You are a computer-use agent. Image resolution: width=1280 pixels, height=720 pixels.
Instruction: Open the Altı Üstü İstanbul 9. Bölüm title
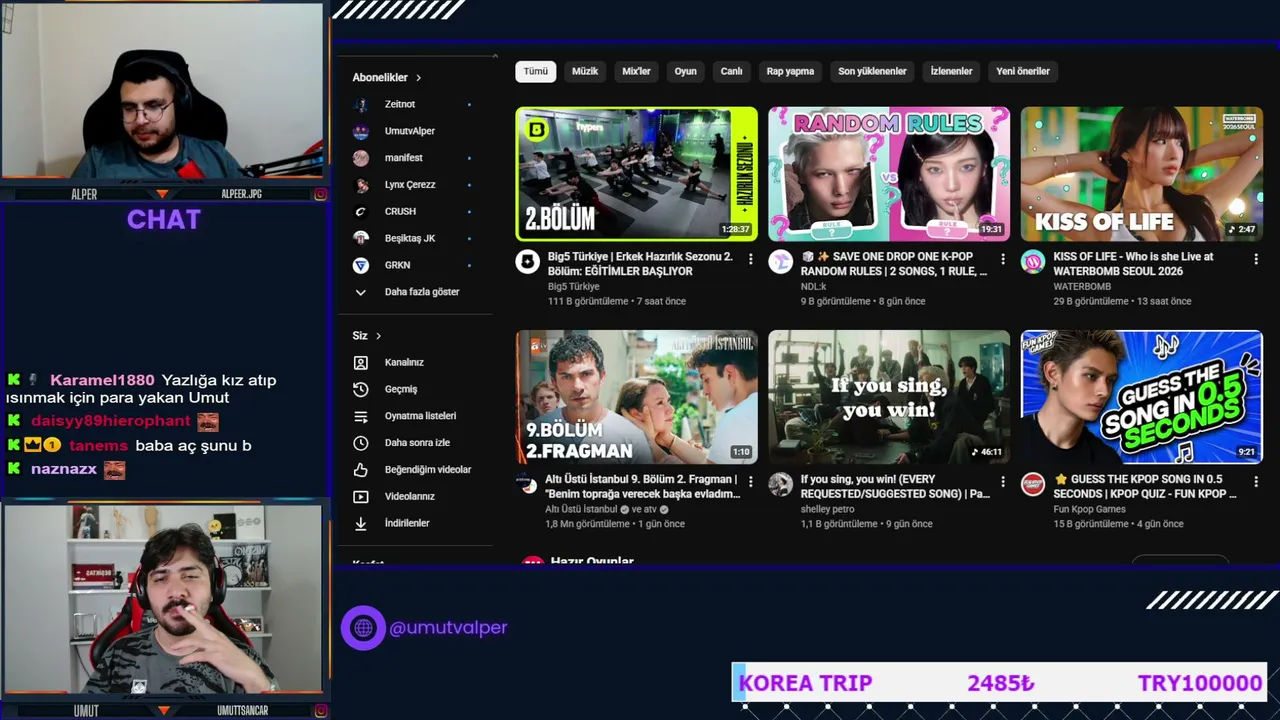click(x=641, y=486)
